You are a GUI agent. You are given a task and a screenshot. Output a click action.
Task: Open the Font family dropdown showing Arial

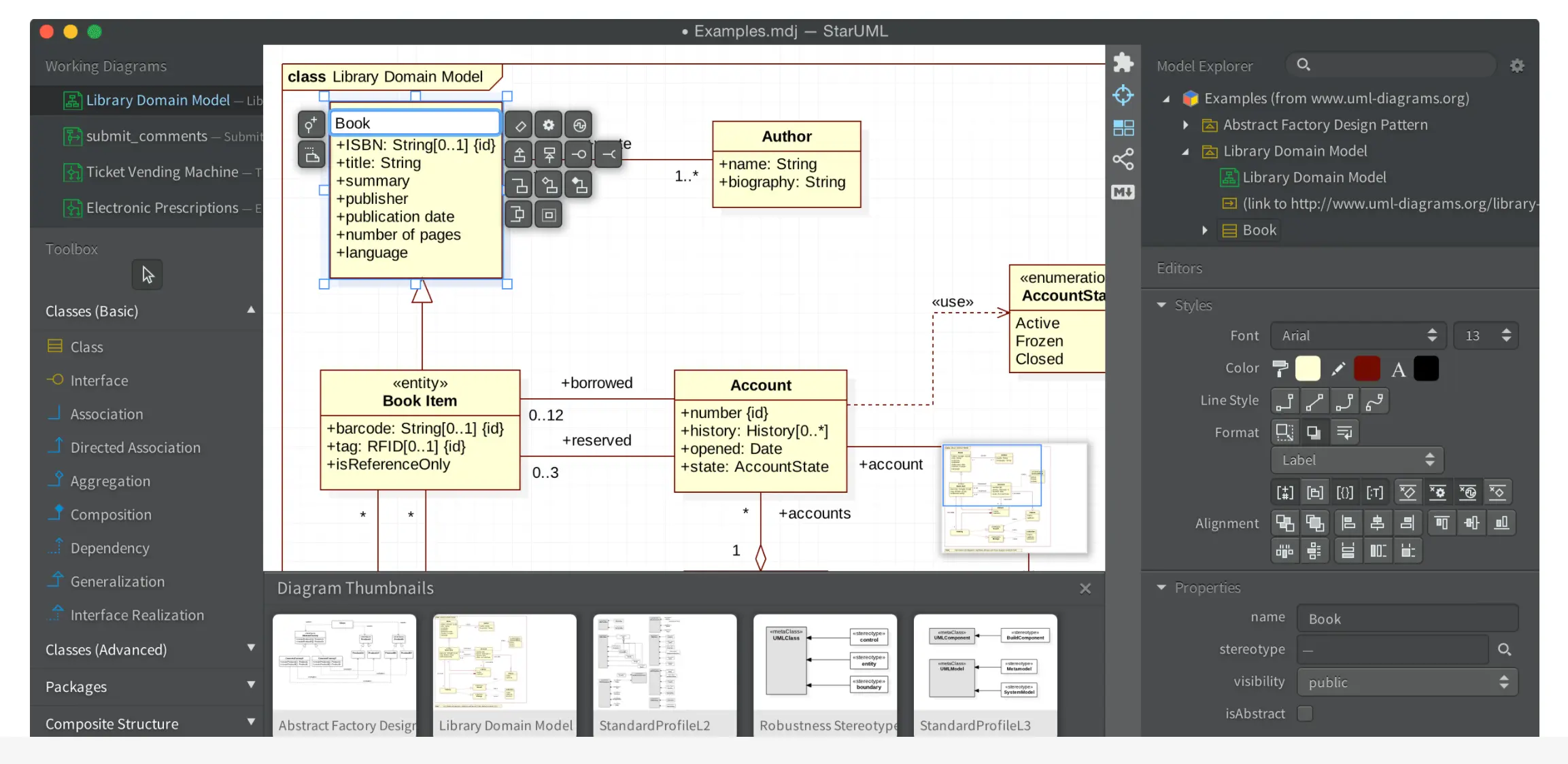[x=1358, y=336]
